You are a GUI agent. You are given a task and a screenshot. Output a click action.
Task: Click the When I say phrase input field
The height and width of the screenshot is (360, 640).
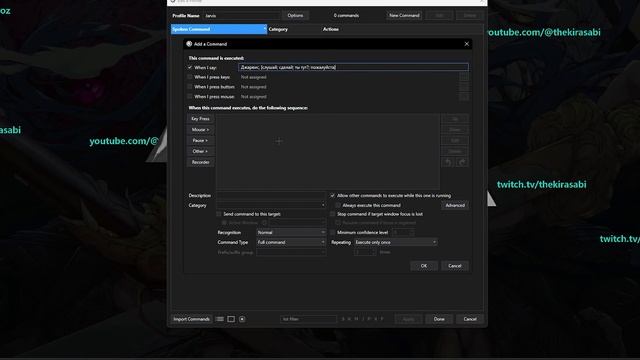[353, 67]
